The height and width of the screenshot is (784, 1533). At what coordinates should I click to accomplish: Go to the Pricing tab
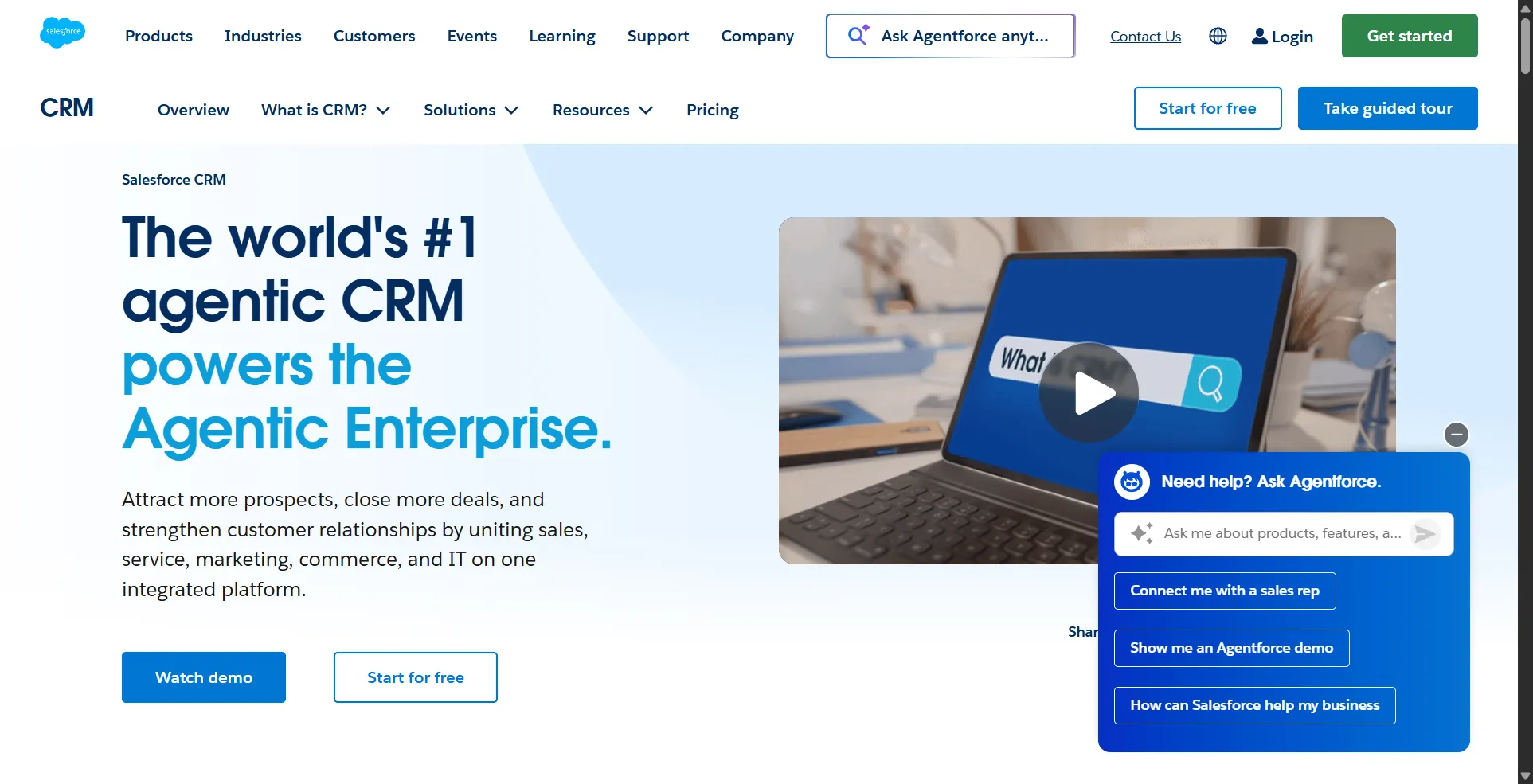[713, 110]
